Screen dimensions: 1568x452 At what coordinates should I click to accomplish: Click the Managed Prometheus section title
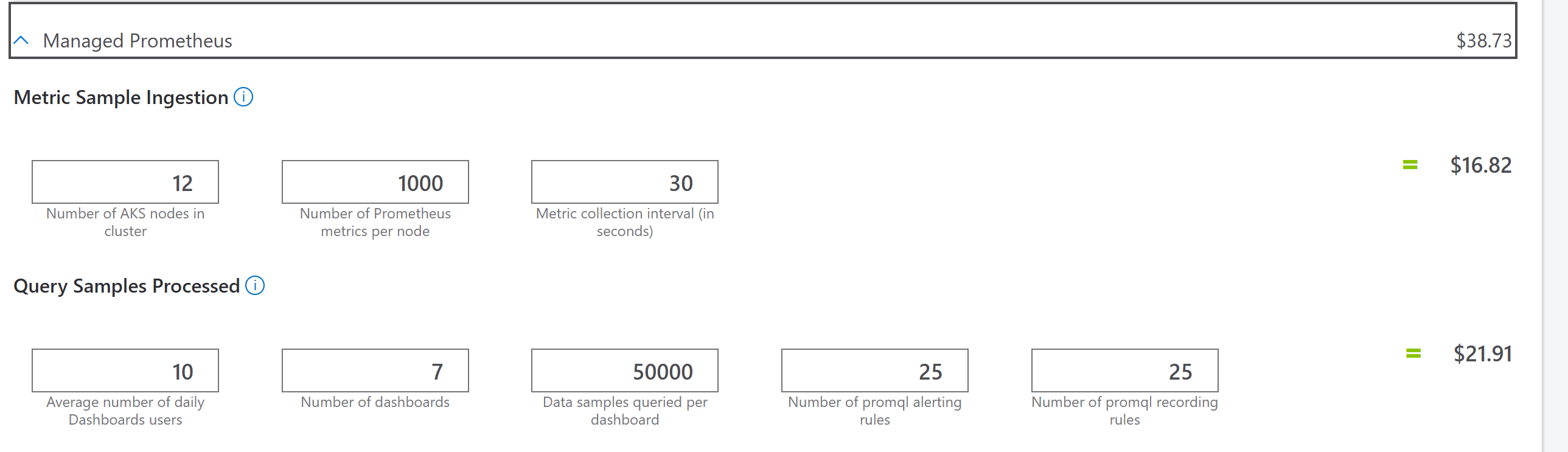pyautogui.click(x=138, y=41)
